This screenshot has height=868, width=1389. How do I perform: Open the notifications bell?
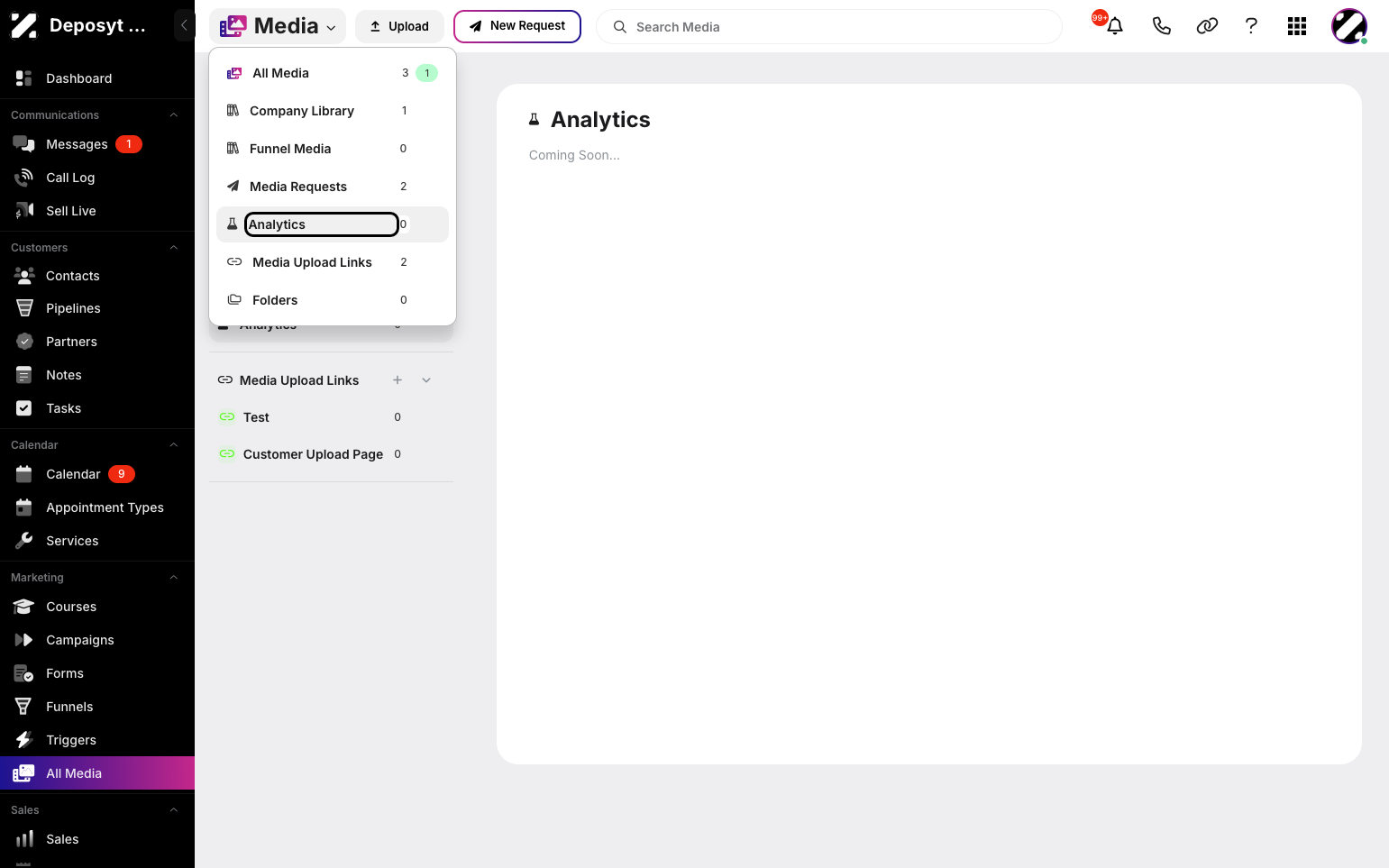tap(1114, 26)
